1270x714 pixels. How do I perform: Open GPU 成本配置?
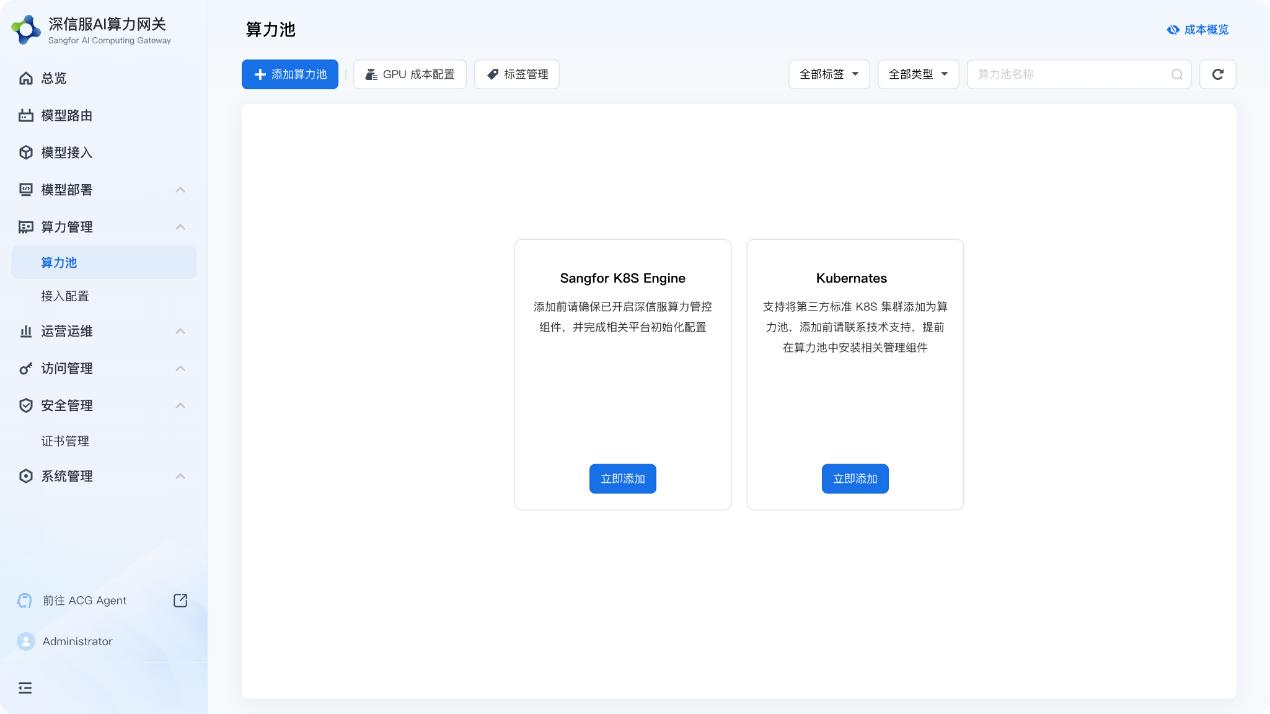coord(410,74)
